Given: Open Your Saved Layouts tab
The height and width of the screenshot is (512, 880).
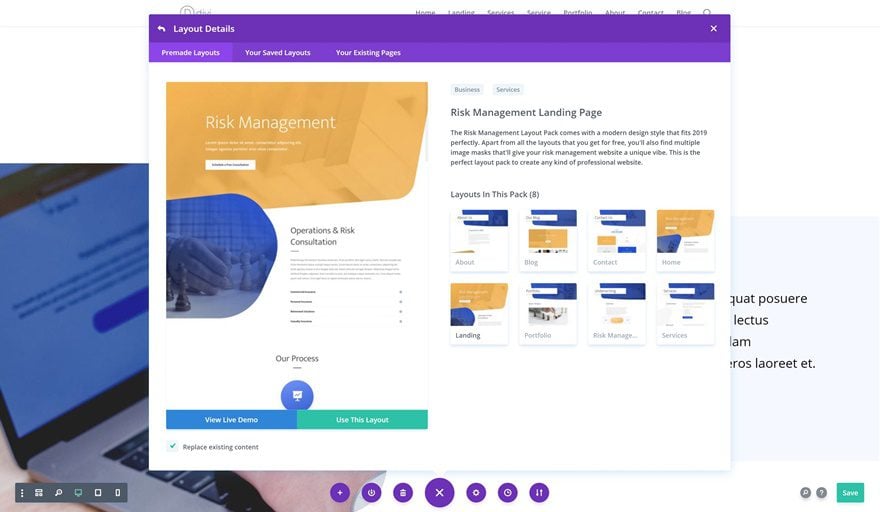Looking at the screenshot, I should click(x=278, y=53).
